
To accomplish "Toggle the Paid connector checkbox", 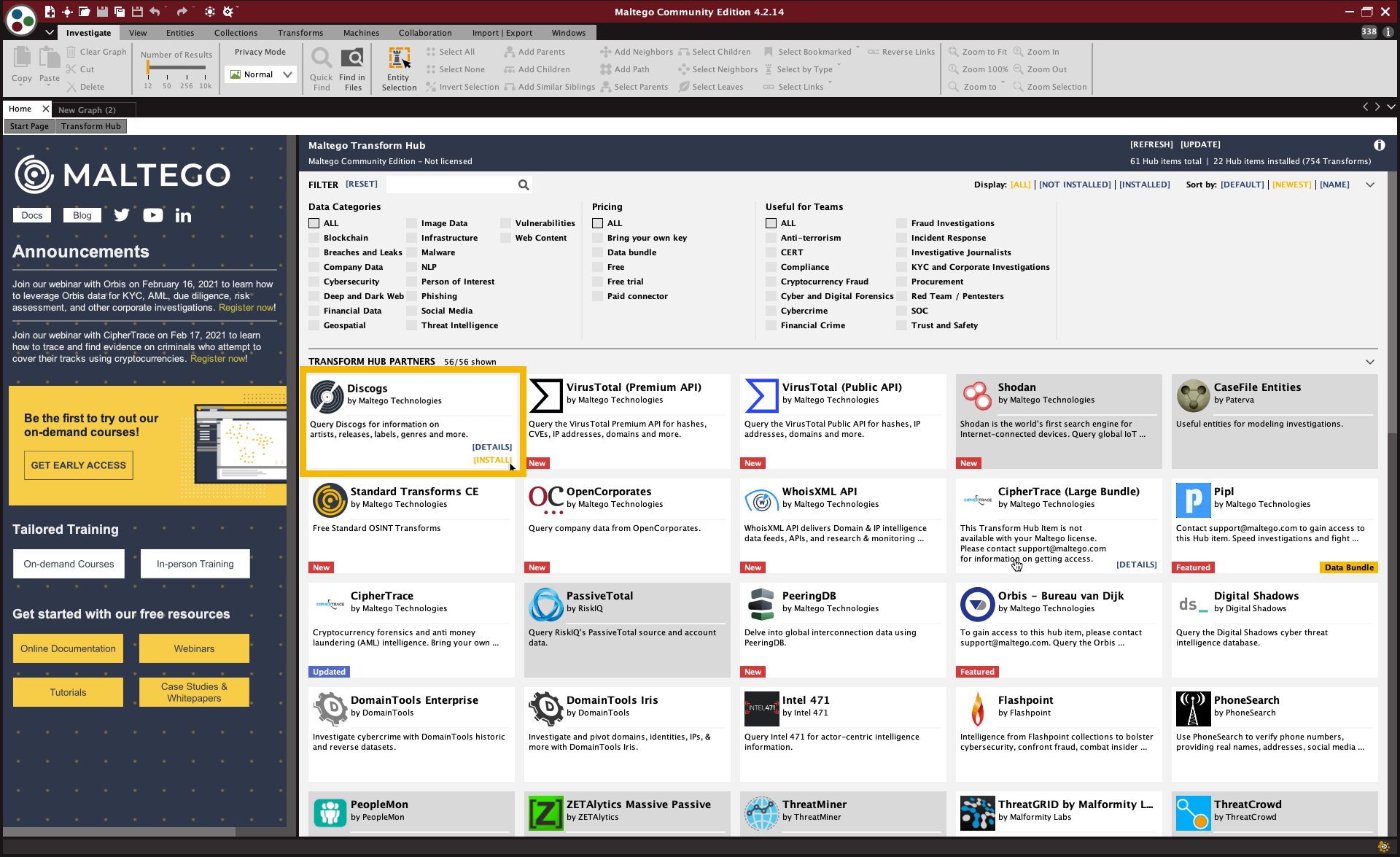I will pyautogui.click(x=597, y=296).
